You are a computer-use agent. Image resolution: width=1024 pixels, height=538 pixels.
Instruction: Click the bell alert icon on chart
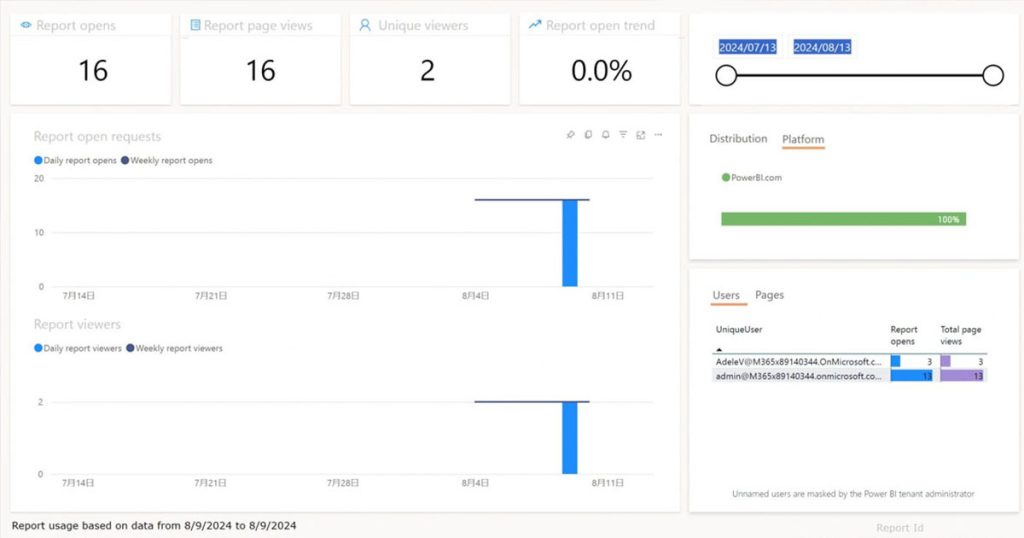pyautogui.click(x=605, y=135)
